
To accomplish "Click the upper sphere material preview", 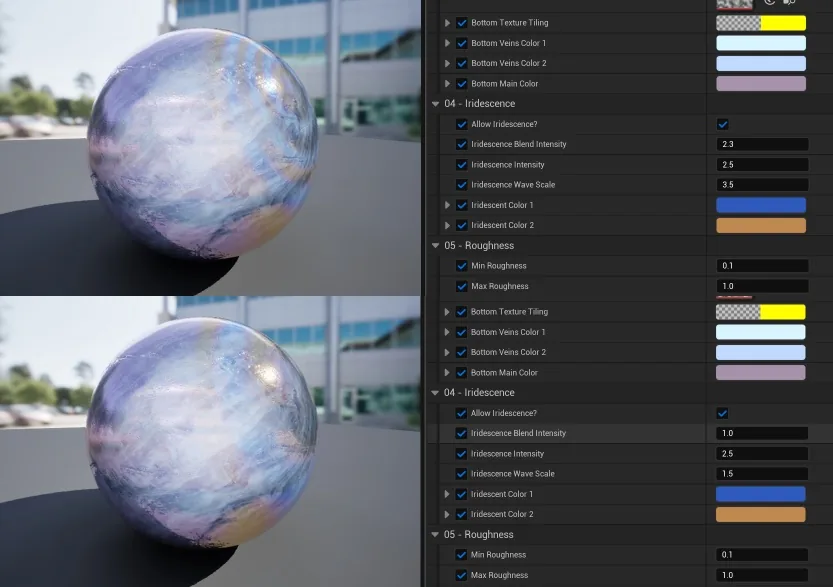I will click(x=203, y=143).
